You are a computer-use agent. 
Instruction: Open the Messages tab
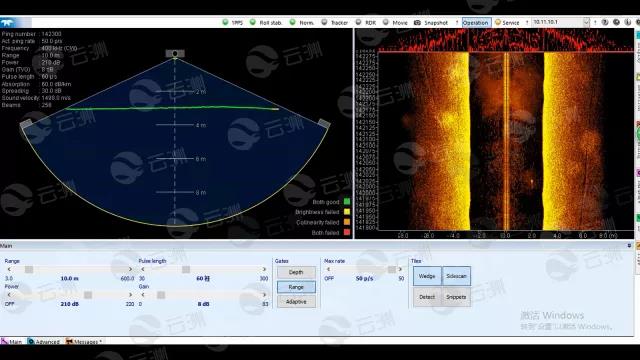[x=84, y=342]
